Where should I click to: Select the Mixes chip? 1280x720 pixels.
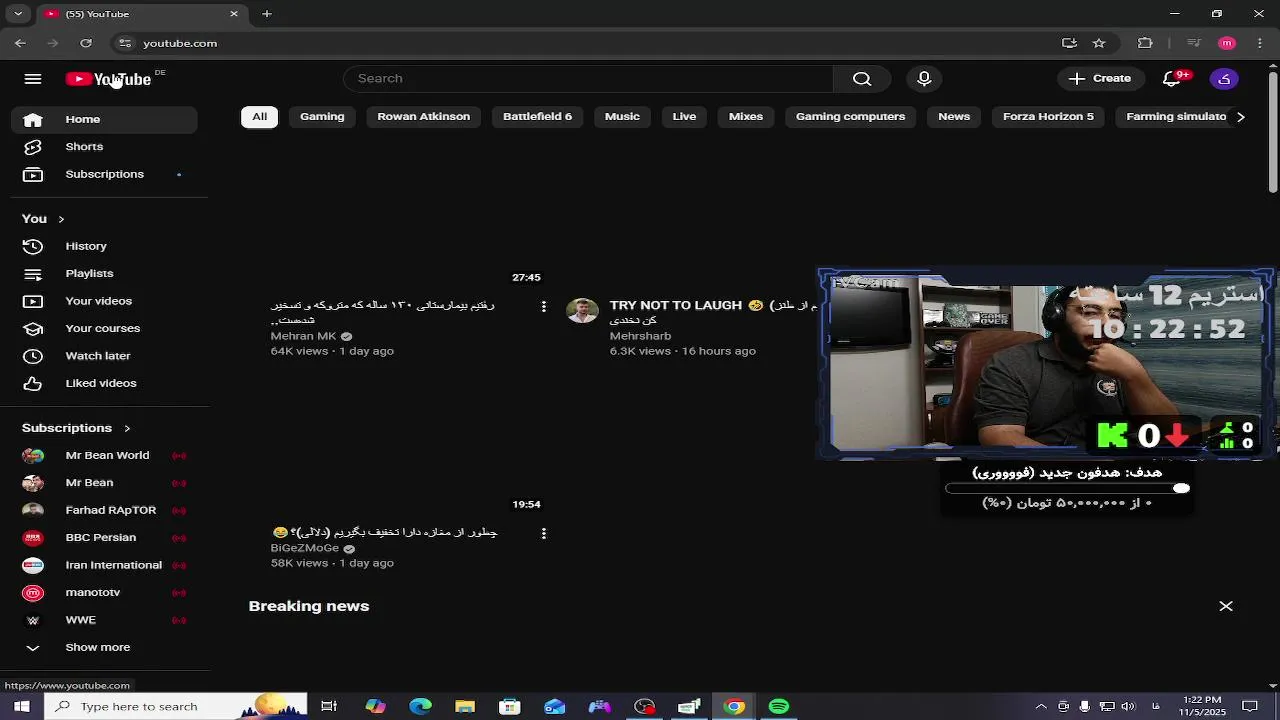(x=745, y=117)
